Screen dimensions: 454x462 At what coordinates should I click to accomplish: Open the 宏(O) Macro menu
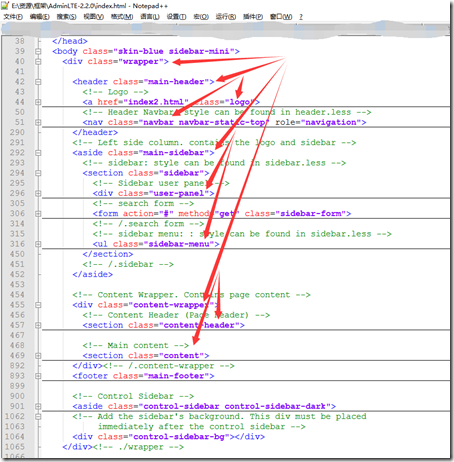201,17
